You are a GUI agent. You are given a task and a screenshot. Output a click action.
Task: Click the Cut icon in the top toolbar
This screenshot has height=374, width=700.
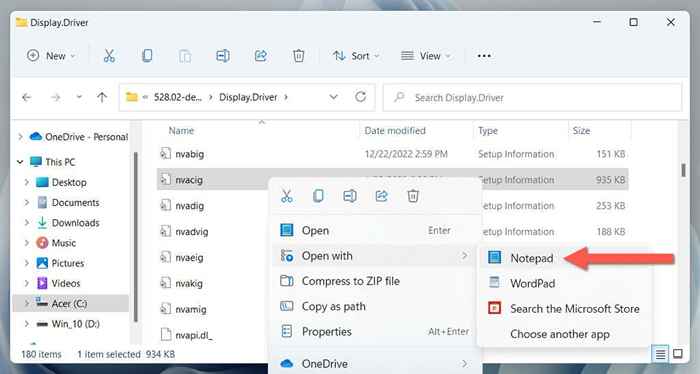pos(109,56)
